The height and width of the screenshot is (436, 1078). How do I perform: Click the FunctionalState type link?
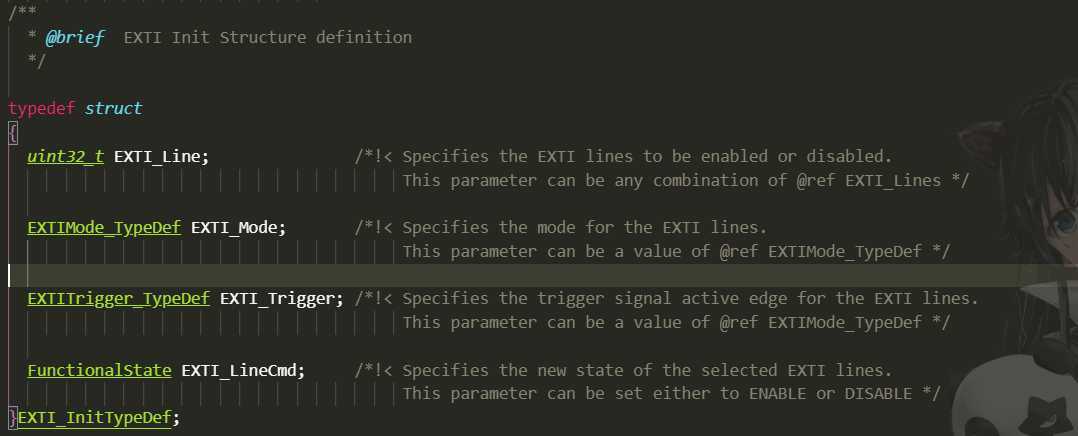click(99, 370)
